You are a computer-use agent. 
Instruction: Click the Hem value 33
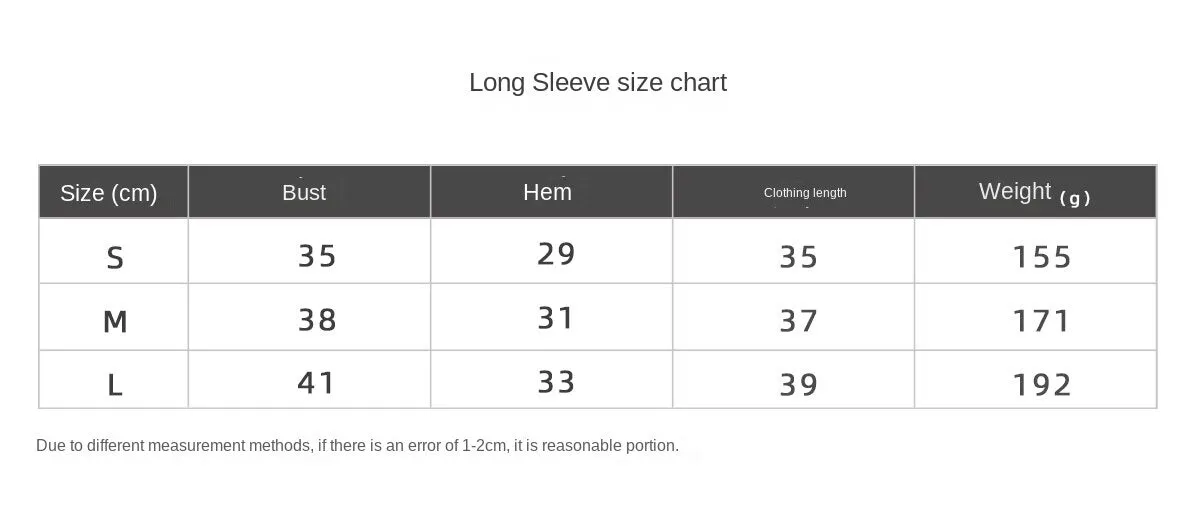coord(556,381)
